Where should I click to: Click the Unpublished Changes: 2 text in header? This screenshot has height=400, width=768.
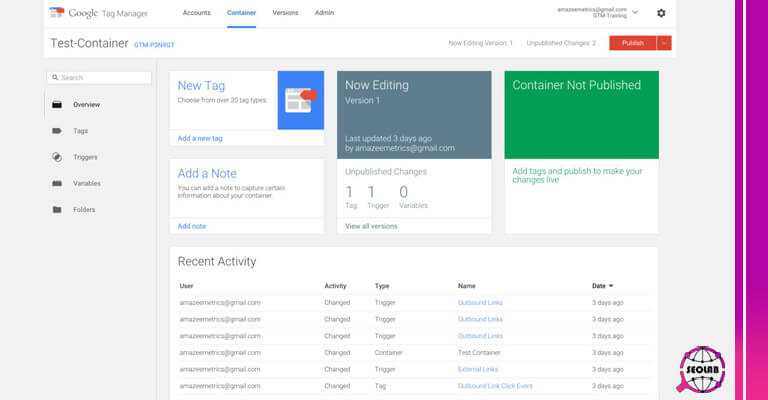point(561,43)
